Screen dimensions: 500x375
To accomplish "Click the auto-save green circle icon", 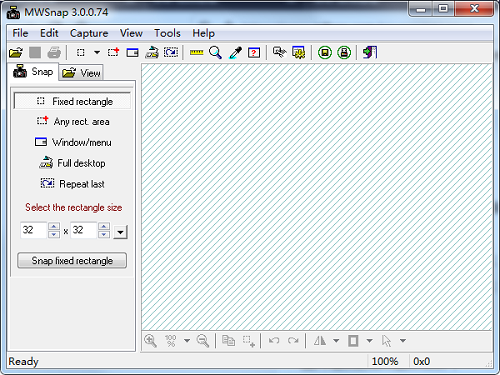I will (325, 53).
